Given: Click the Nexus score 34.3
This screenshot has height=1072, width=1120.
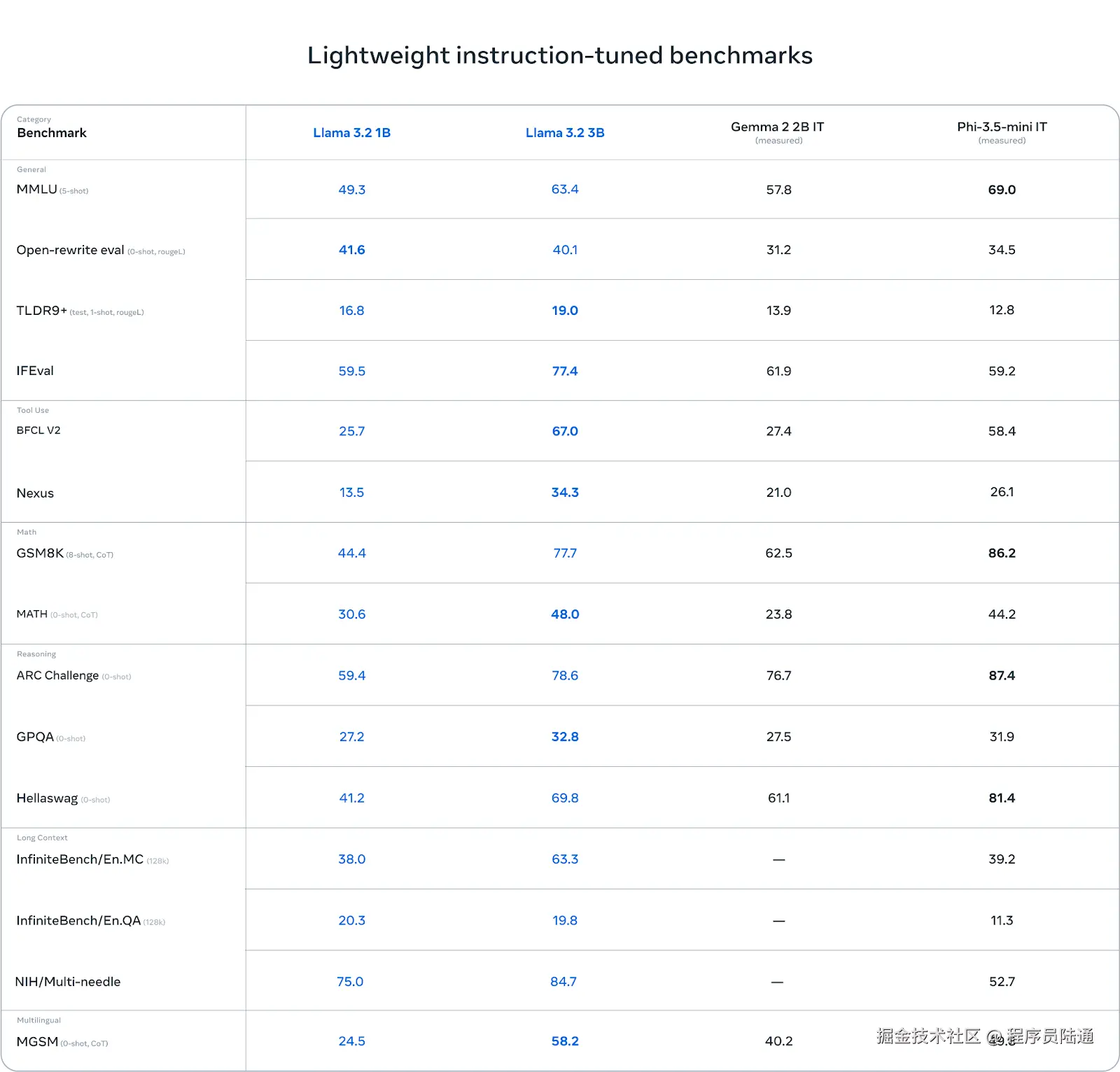Looking at the screenshot, I should point(565,493).
